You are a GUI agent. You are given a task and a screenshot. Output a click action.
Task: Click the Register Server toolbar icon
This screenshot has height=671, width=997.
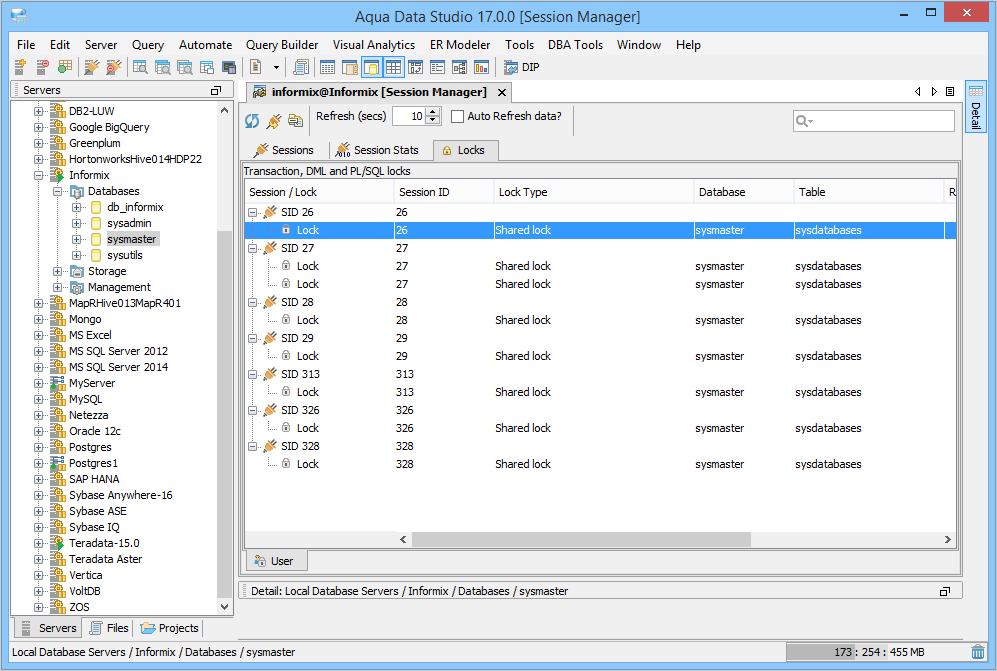(20, 67)
